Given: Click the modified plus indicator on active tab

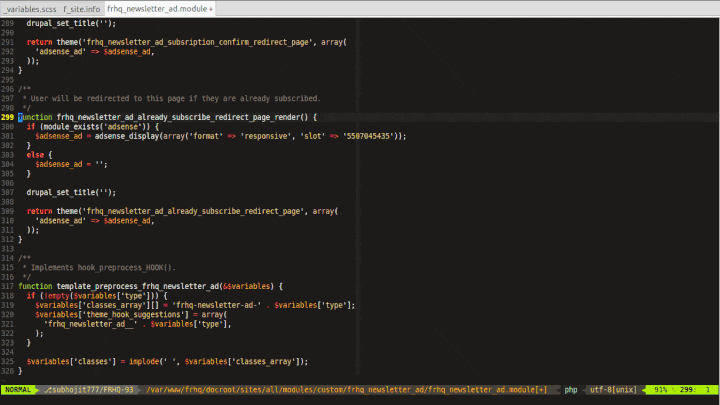Looking at the screenshot, I should [x=211, y=7].
